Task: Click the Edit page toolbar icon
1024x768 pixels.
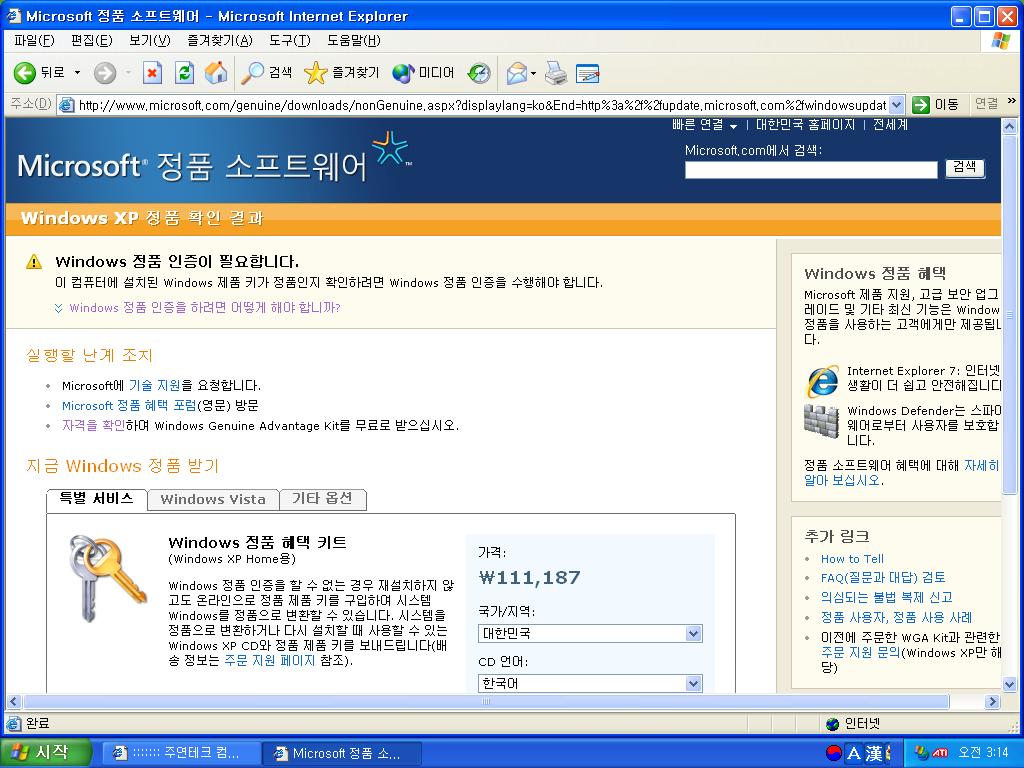Action: 588,72
